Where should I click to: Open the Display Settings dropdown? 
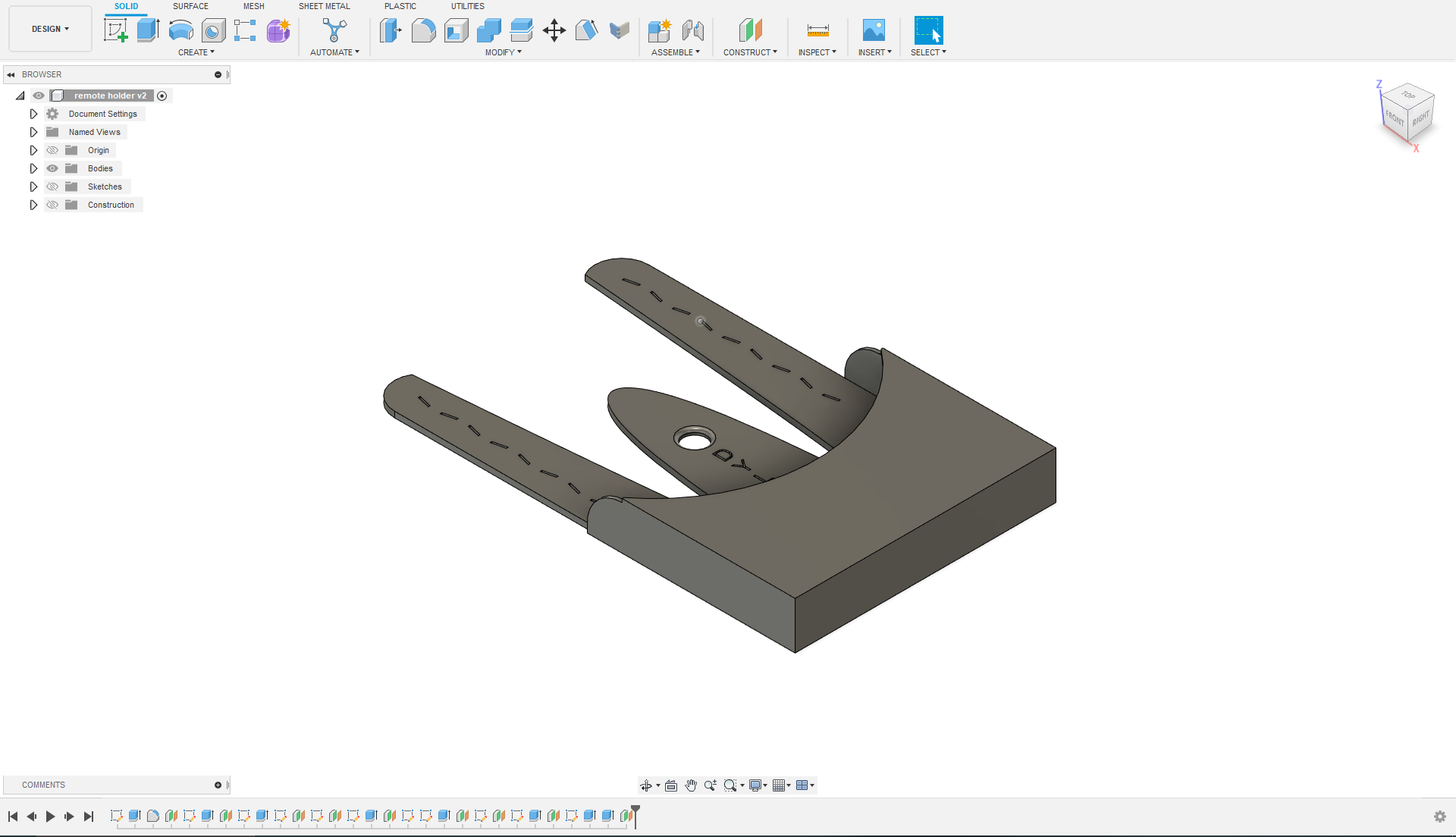(758, 785)
